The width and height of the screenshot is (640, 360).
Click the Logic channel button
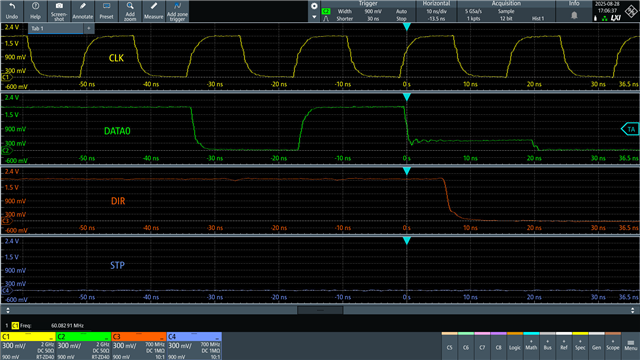[515, 344]
